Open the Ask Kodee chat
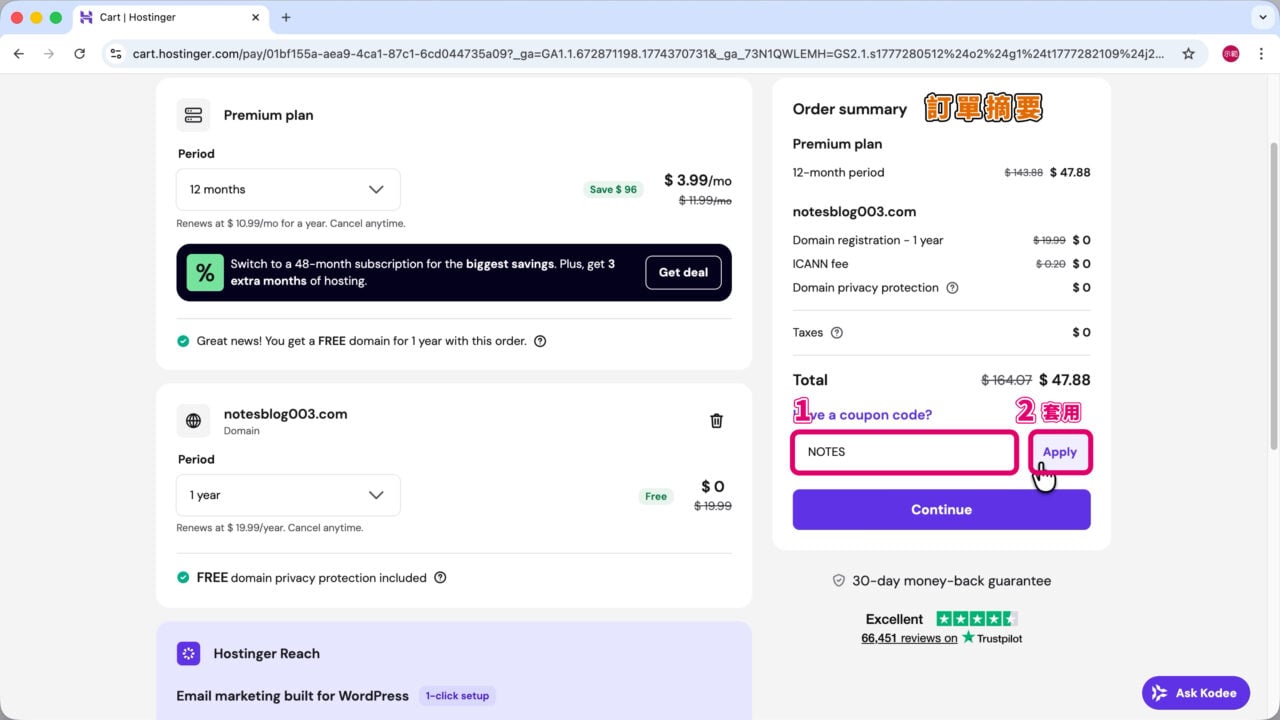1280x720 pixels. point(1196,693)
